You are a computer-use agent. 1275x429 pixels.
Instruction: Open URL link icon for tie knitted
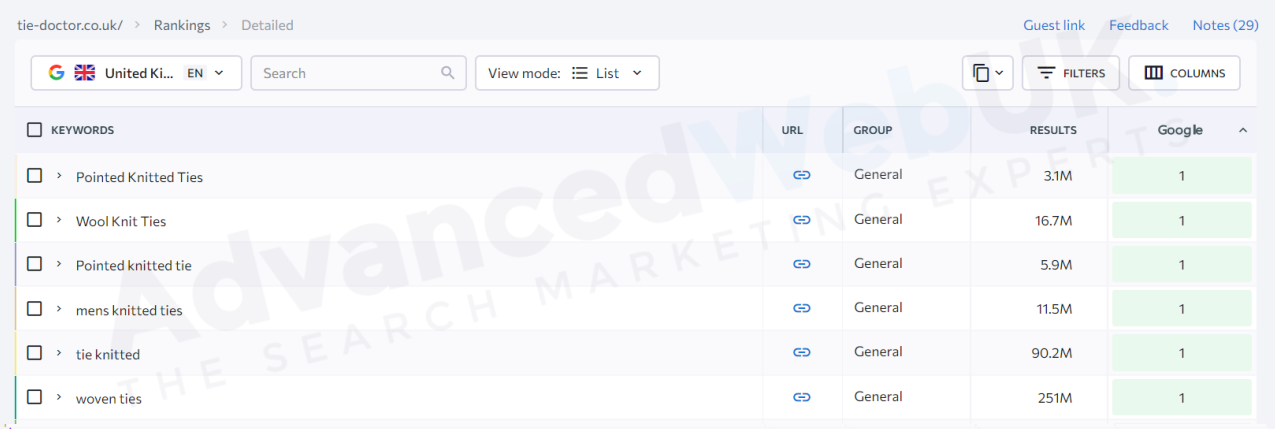pos(801,352)
